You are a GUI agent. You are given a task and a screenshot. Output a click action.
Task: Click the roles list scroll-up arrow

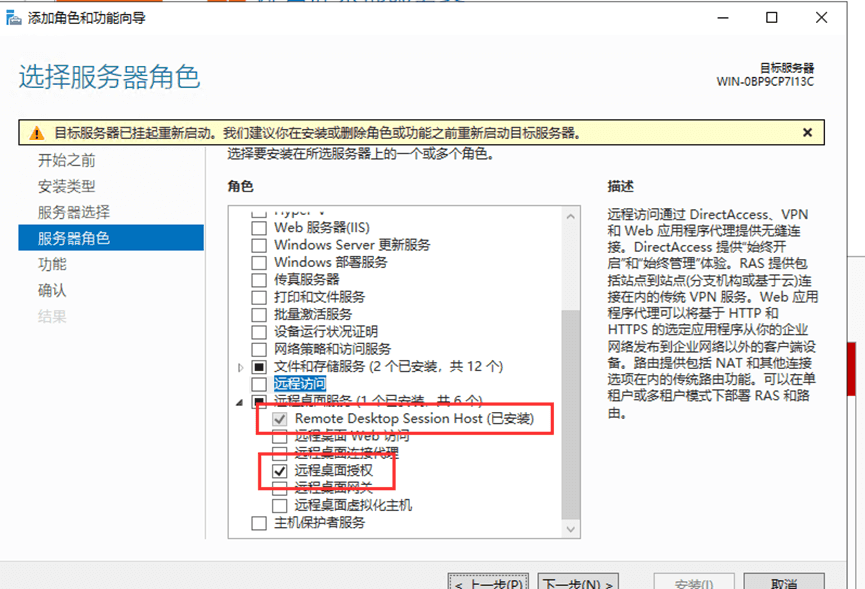(570, 216)
